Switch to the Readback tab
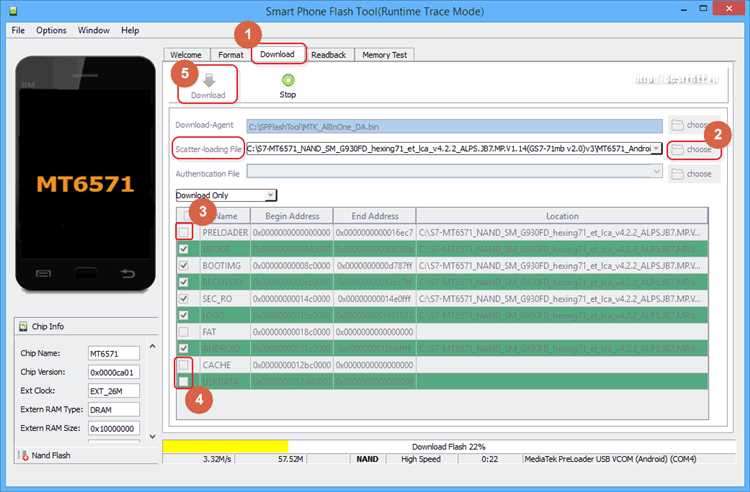Screen dimensions: 750x492 328,54
